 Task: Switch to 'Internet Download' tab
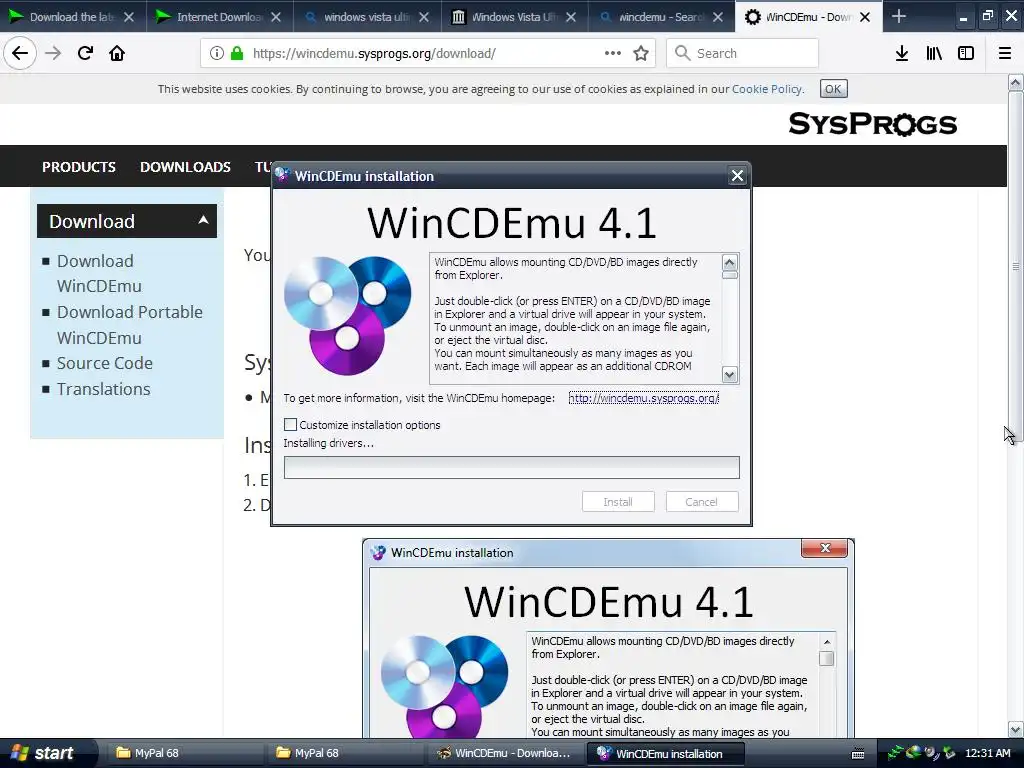[x=220, y=16]
